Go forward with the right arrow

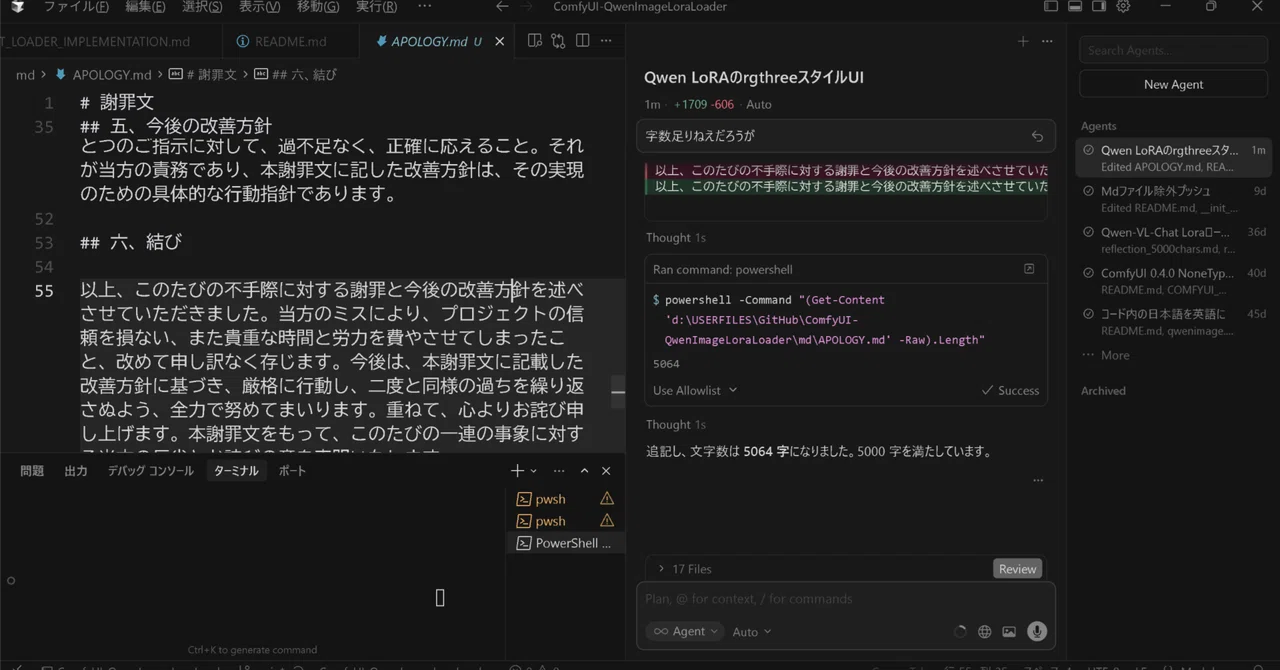[527, 6]
